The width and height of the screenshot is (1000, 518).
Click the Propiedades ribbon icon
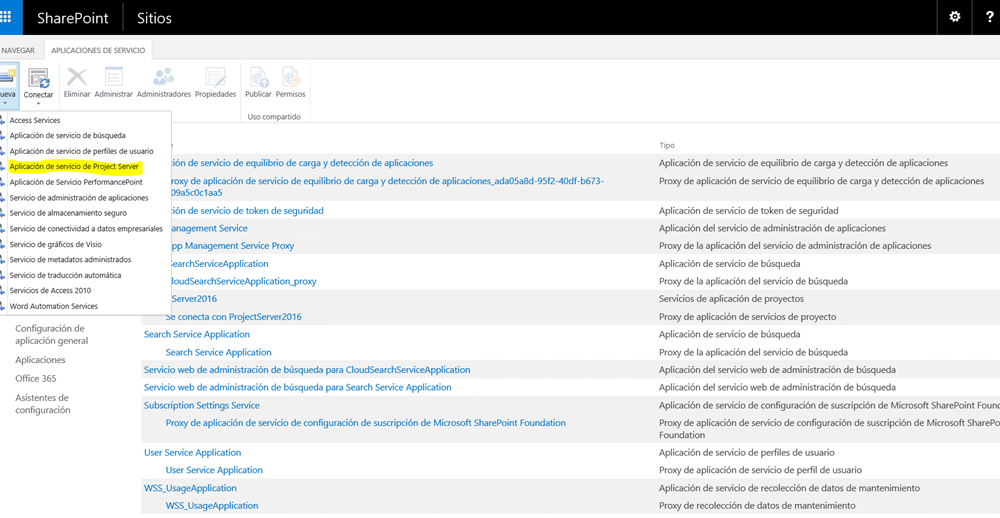pyautogui.click(x=216, y=78)
